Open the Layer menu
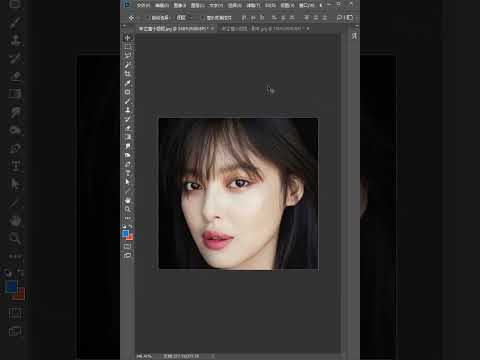Image resolution: width=480 pixels, height=360 pixels. pos(198,5)
